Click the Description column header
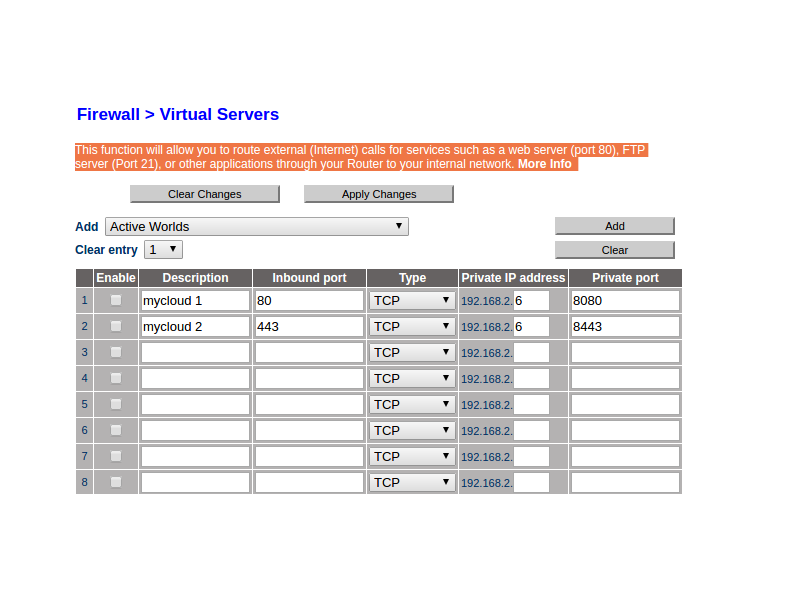Screen dimensions: 800x600 coord(195,278)
